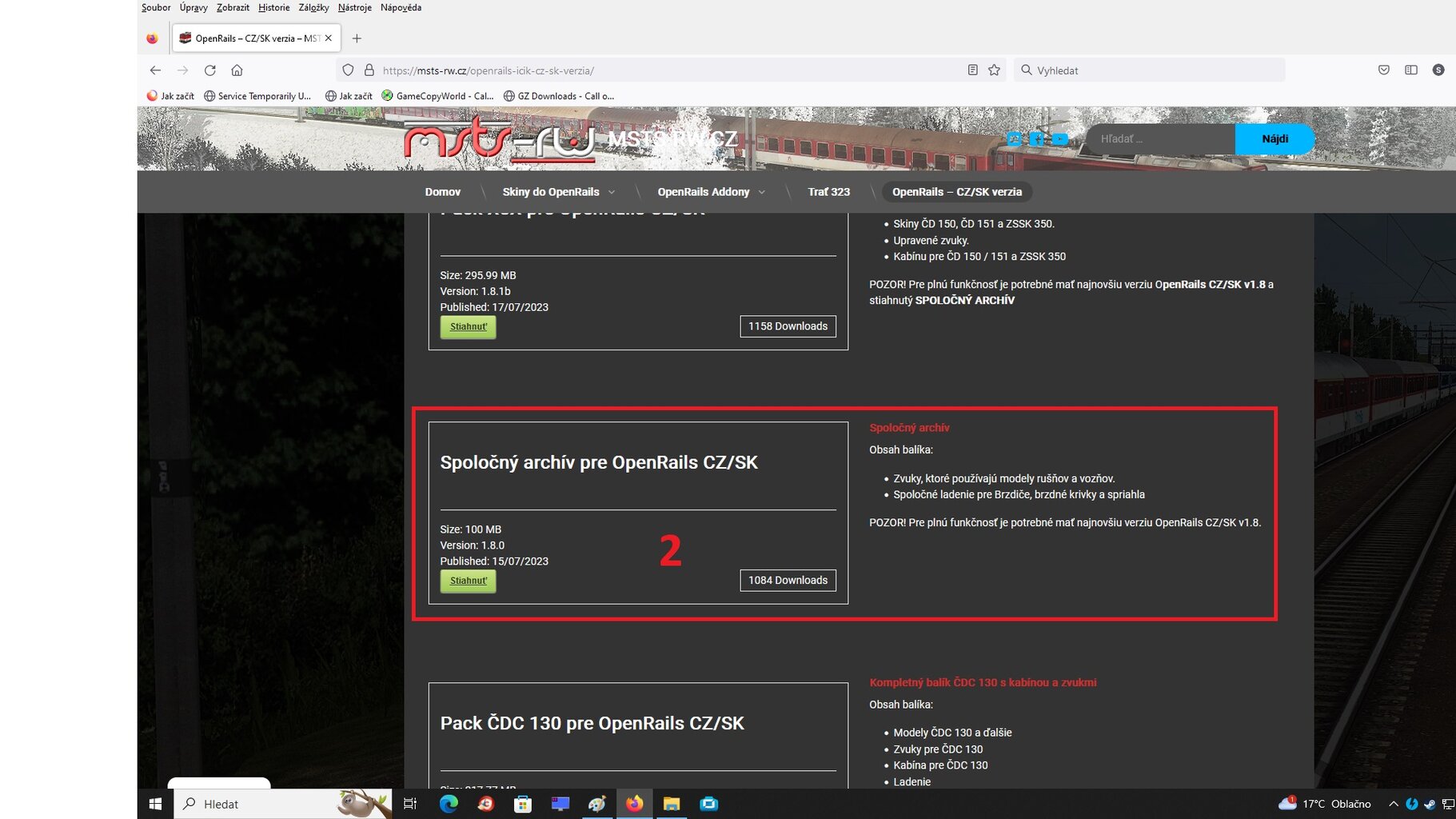Click the tracking protection shield icon
Screen dimensions: 1456x819
348,70
